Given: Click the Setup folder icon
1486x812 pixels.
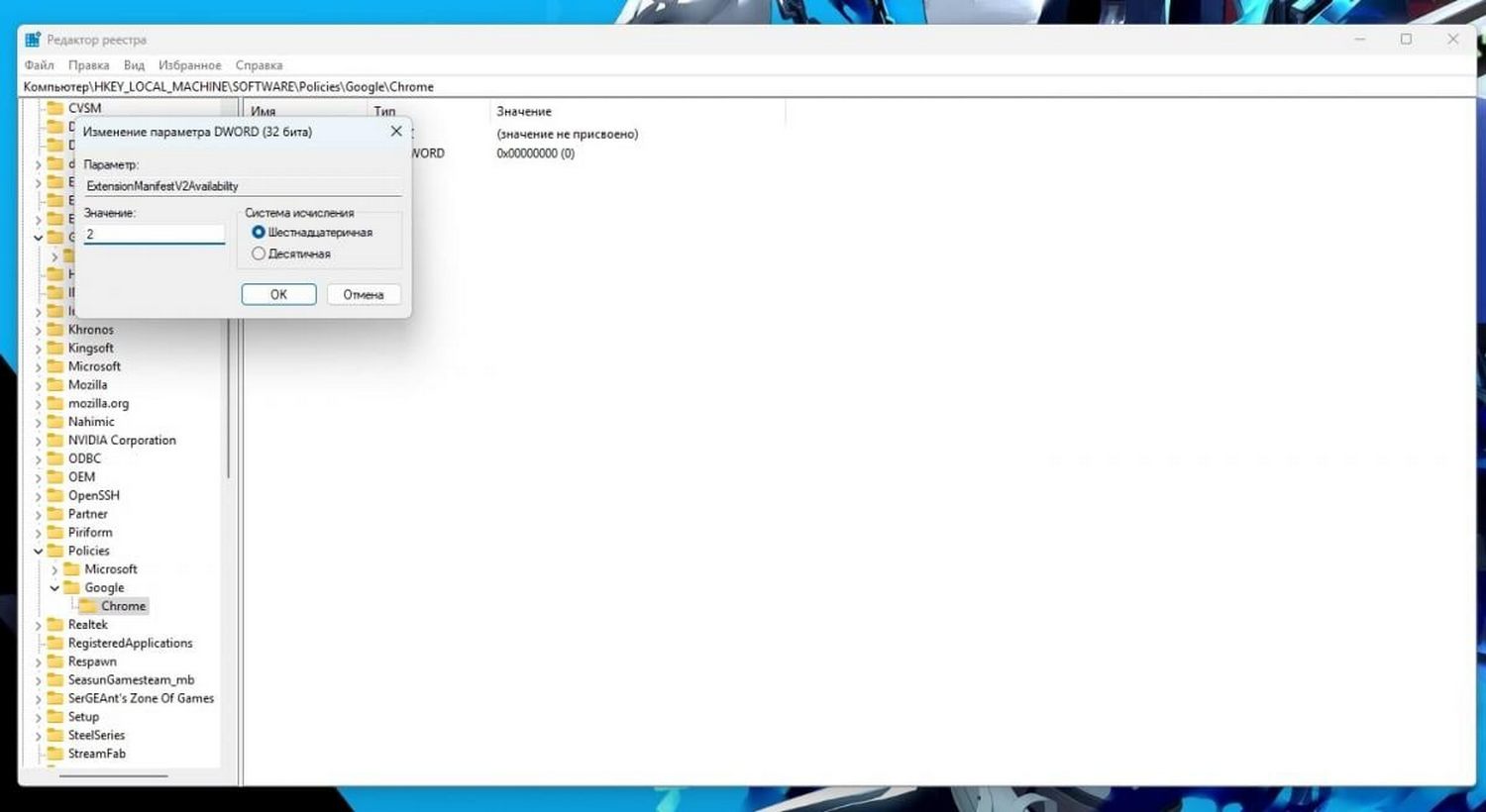Looking at the screenshot, I should pos(55,717).
